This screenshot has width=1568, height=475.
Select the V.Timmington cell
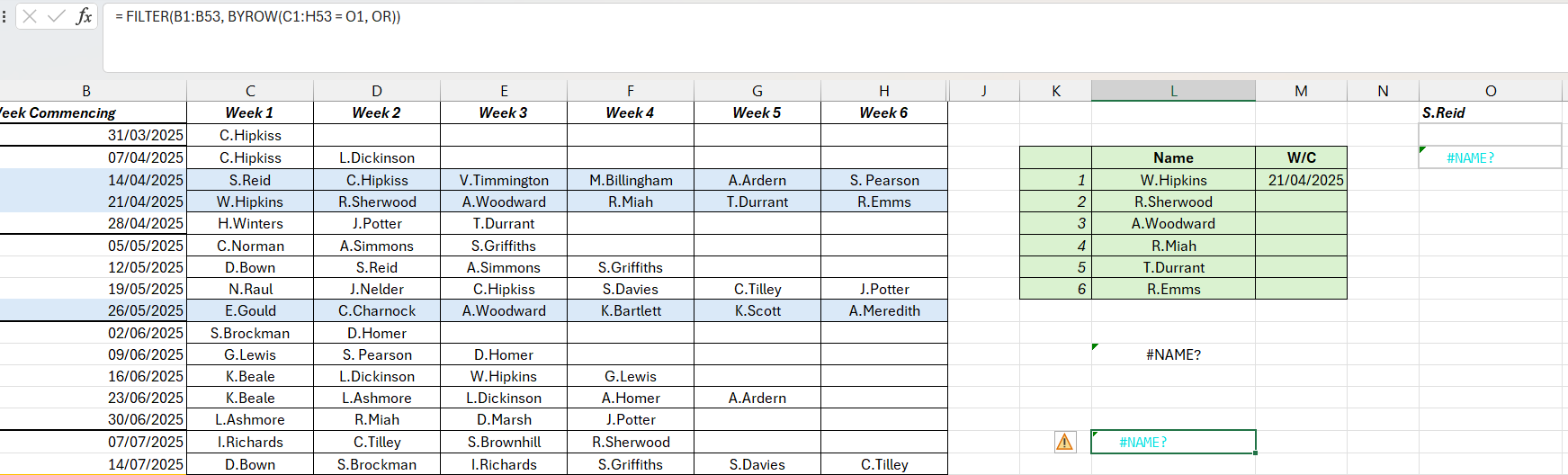pos(504,180)
